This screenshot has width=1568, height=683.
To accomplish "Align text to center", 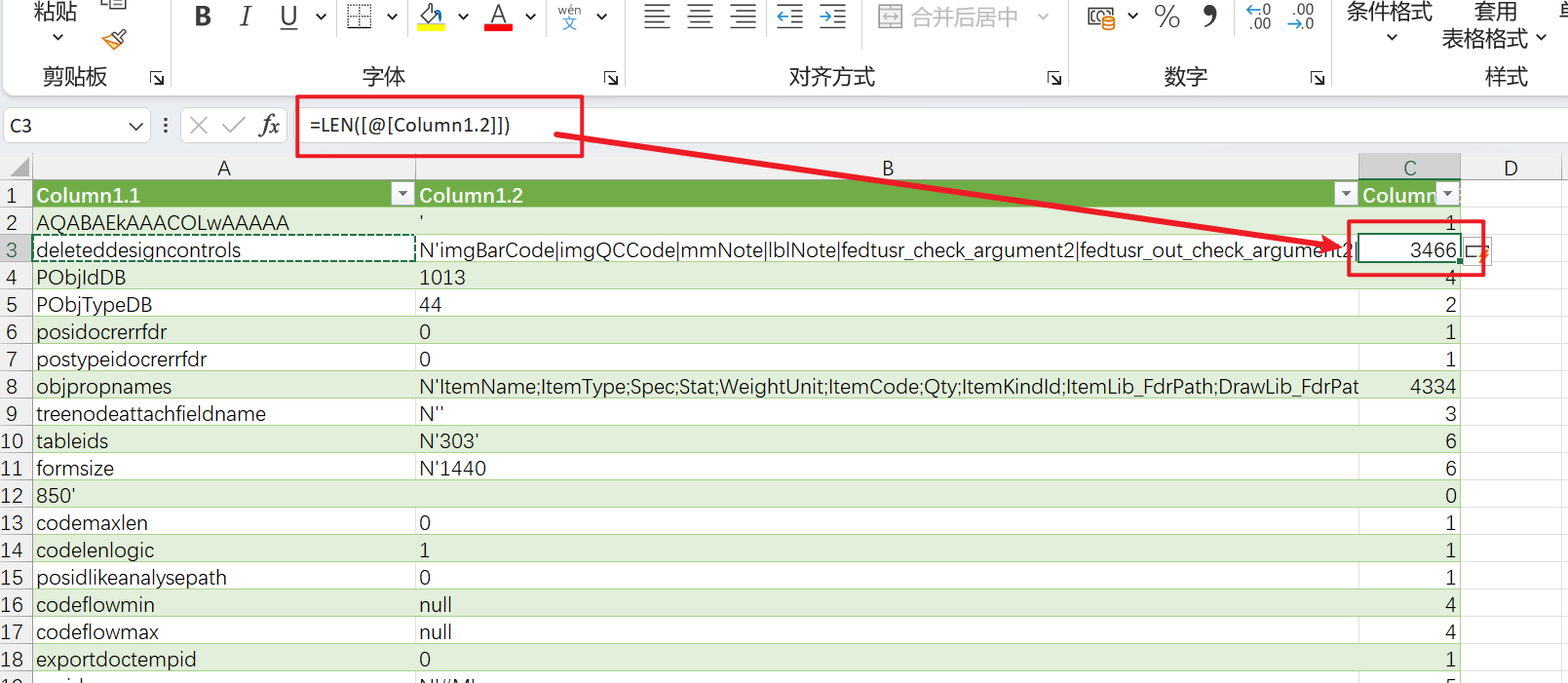I will click(700, 17).
